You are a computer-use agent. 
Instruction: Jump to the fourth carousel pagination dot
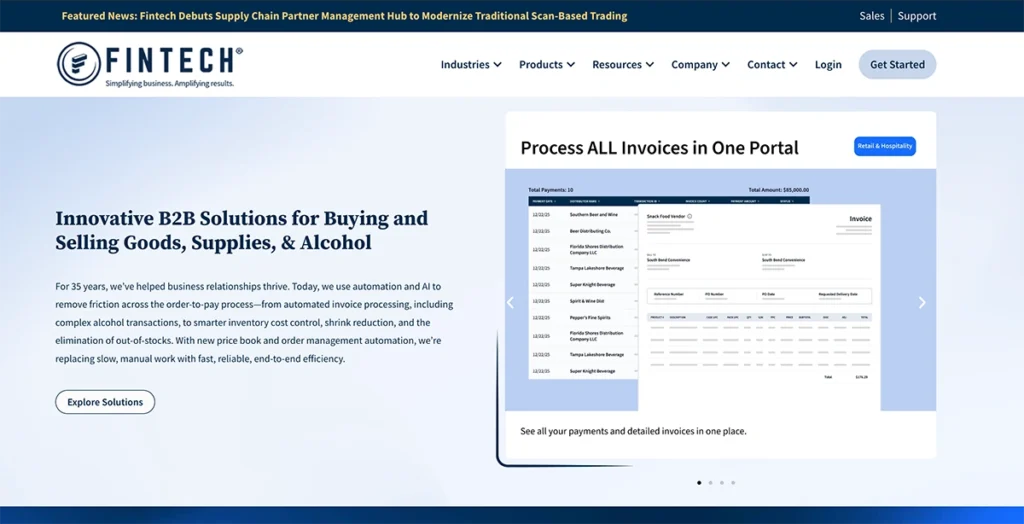pos(733,482)
